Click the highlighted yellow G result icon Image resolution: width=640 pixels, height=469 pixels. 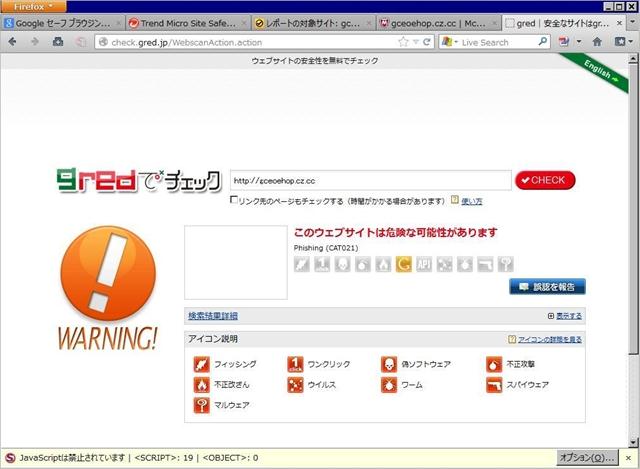coord(404,264)
